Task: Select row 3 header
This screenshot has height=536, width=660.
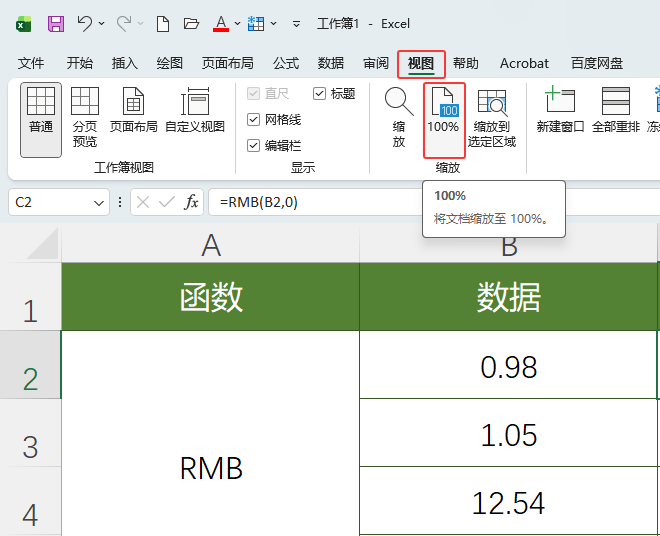Action: [x=30, y=433]
